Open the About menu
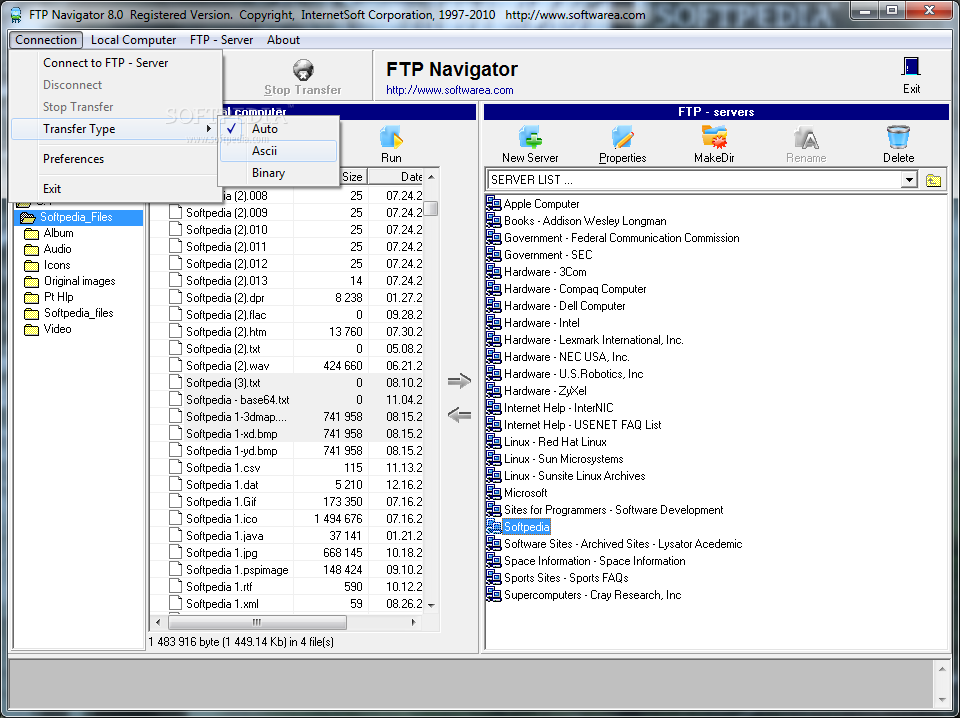This screenshot has width=960, height=718. click(283, 40)
